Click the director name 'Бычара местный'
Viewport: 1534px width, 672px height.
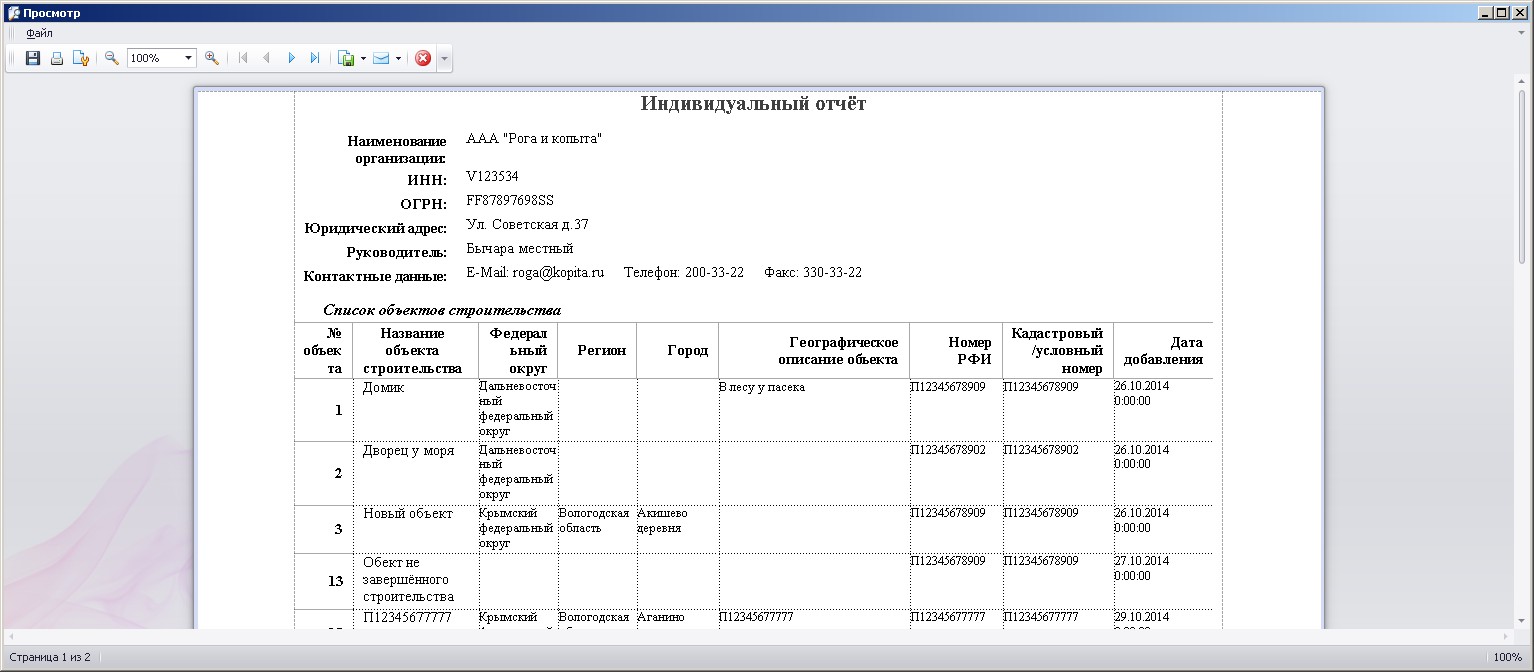pyautogui.click(x=520, y=248)
